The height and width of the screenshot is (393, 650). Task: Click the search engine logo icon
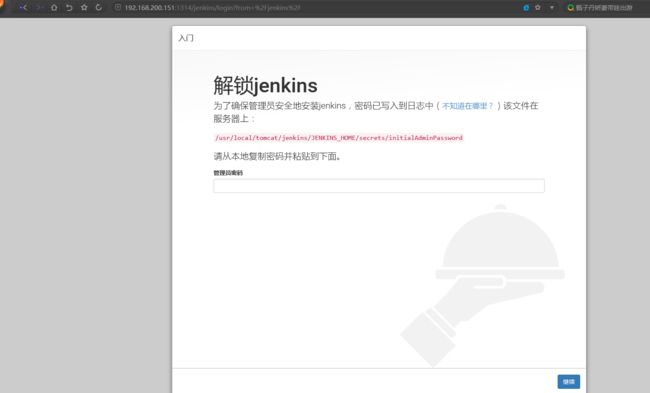click(570, 7)
